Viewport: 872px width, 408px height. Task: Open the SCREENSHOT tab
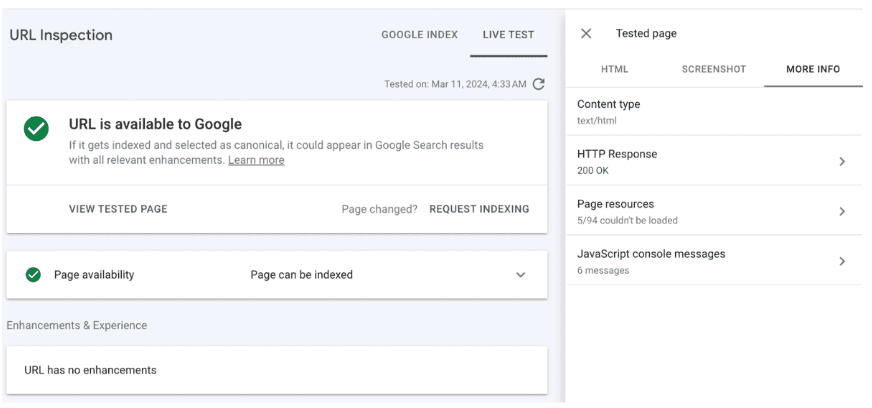coord(714,69)
